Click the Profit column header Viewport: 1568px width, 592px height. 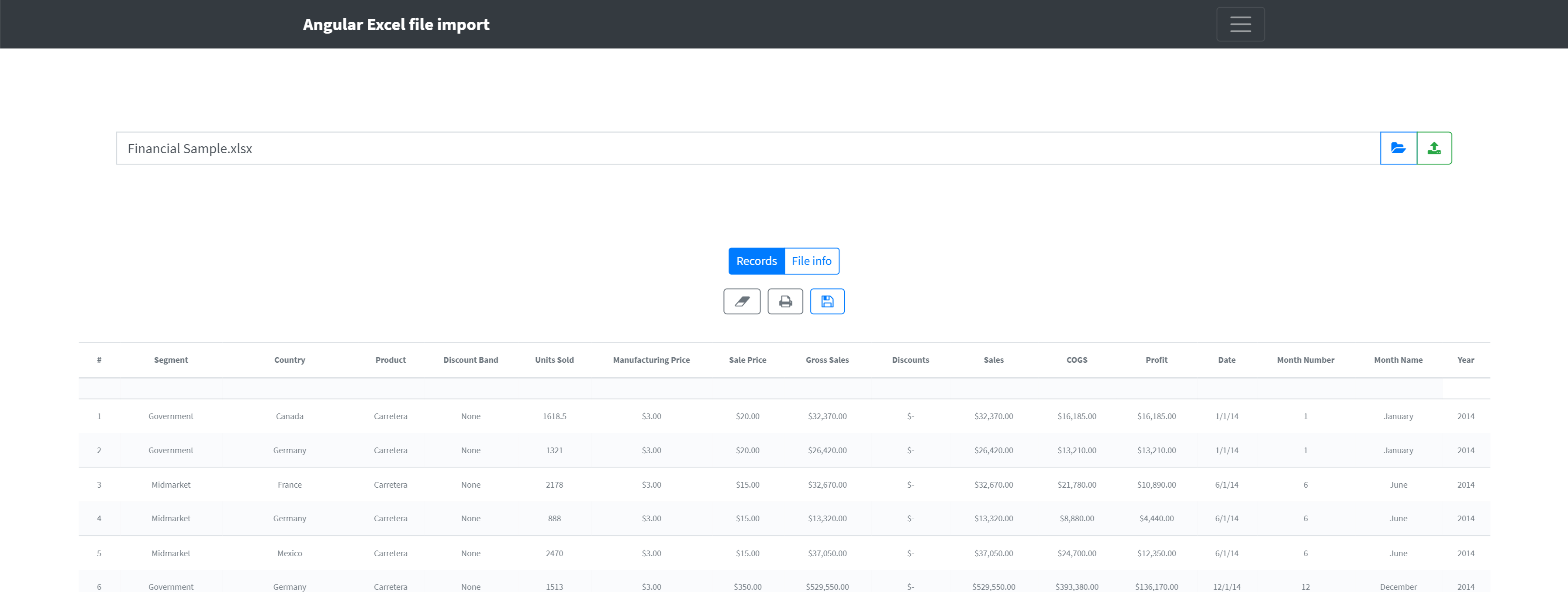pos(1156,360)
